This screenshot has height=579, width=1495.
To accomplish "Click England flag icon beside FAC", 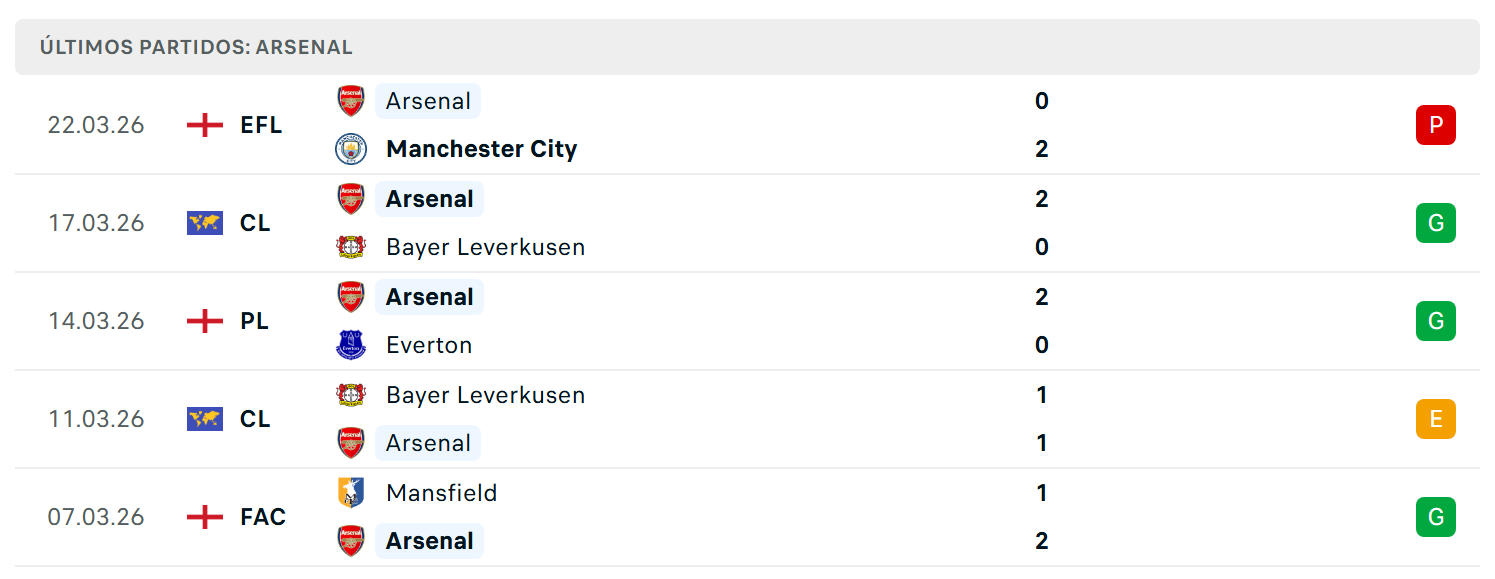I will click(205, 517).
